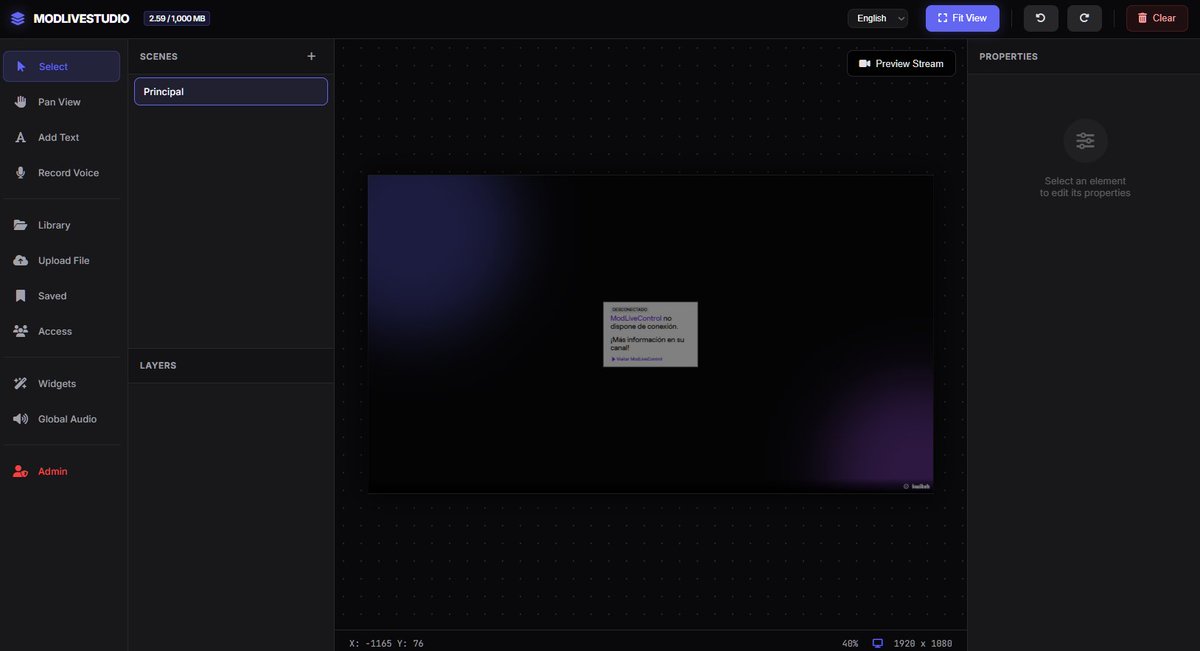Click the cursor coordinates readout

point(386,643)
